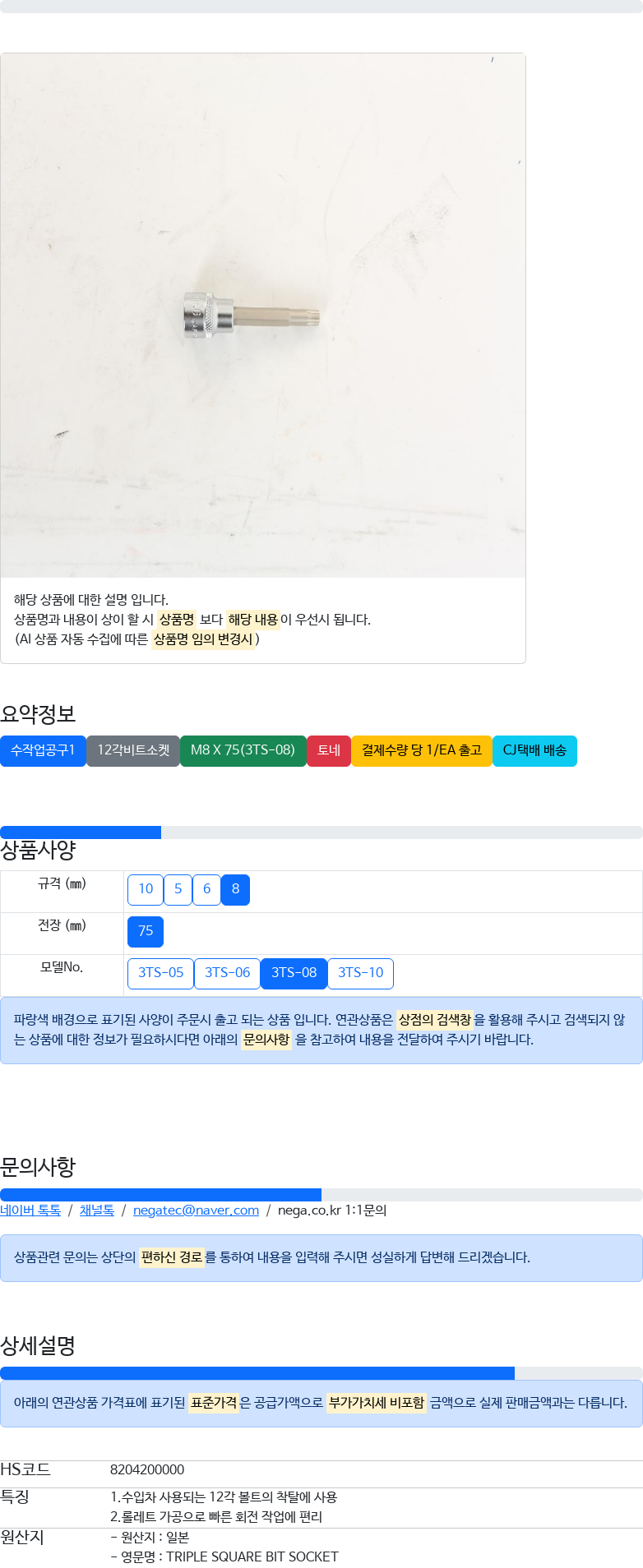643x1568 pixels.
Task: Click the yellow 결제수량 당 1/EA 출고 badge
Action: click(422, 750)
